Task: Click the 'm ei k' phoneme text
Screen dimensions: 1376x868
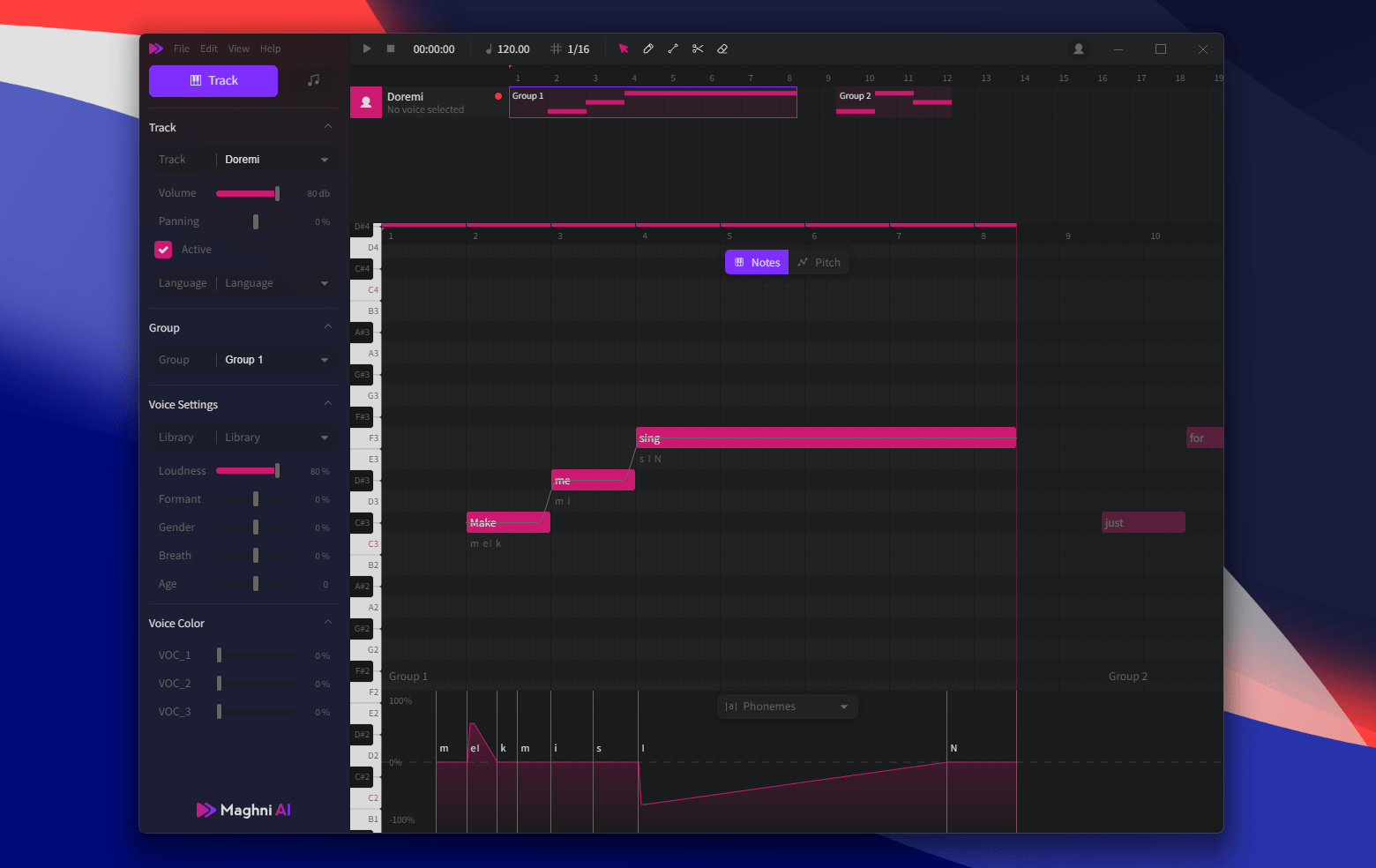Action: click(x=485, y=543)
